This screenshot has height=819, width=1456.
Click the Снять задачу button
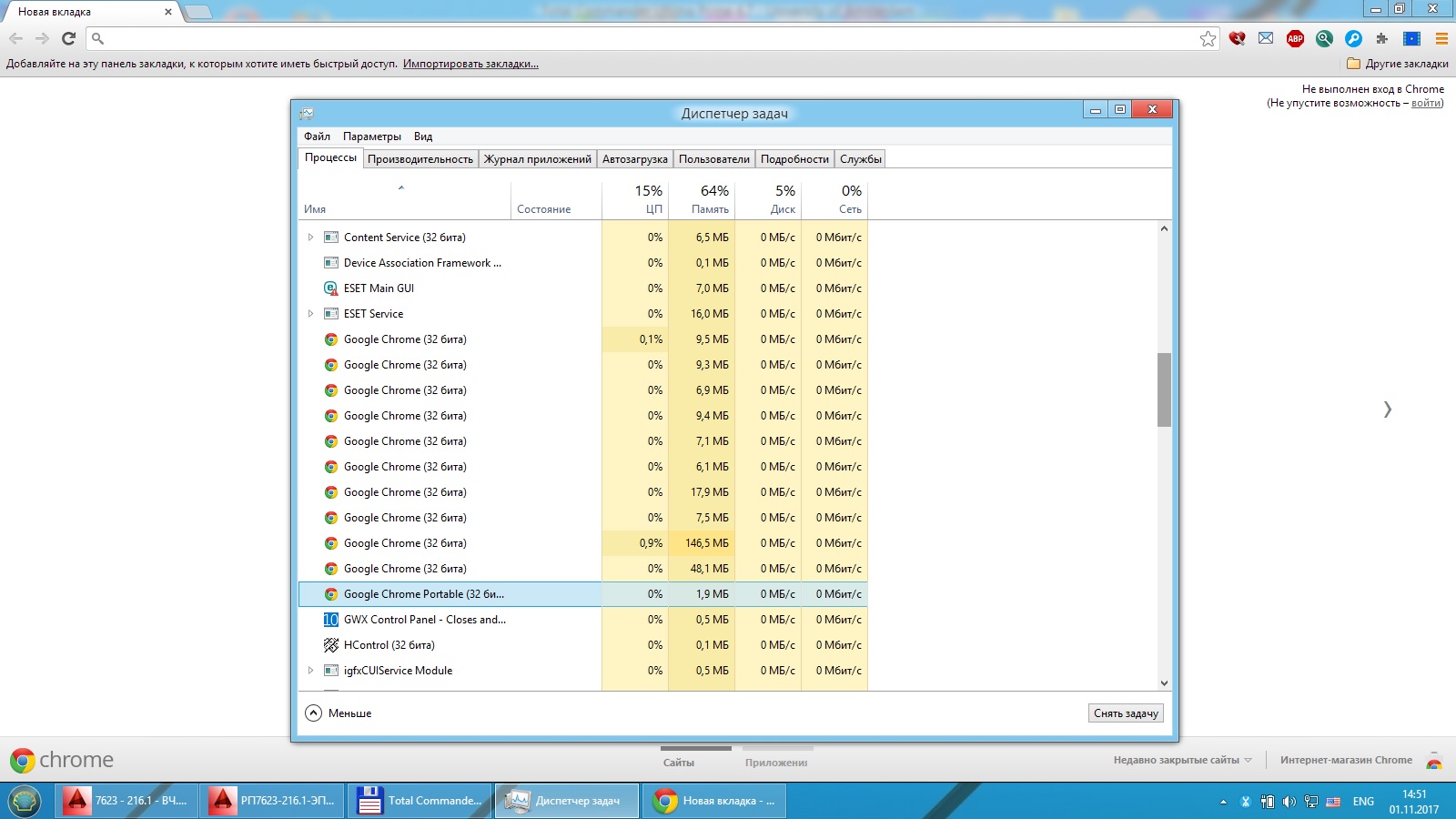click(1126, 713)
